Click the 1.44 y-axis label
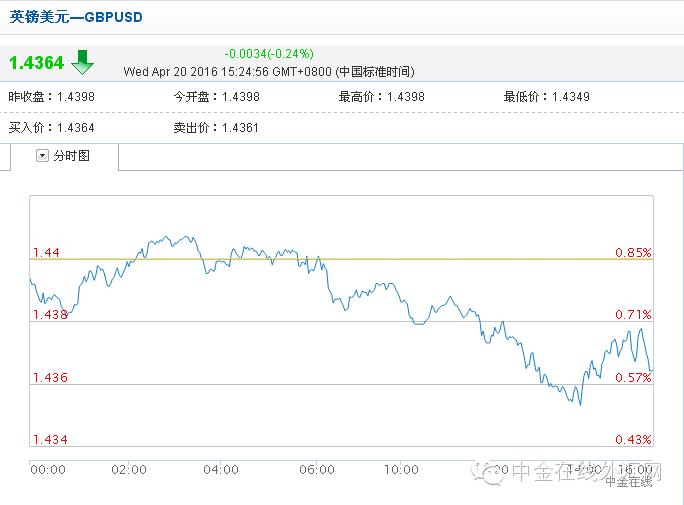 pyautogui.click(x=47, y=252)
